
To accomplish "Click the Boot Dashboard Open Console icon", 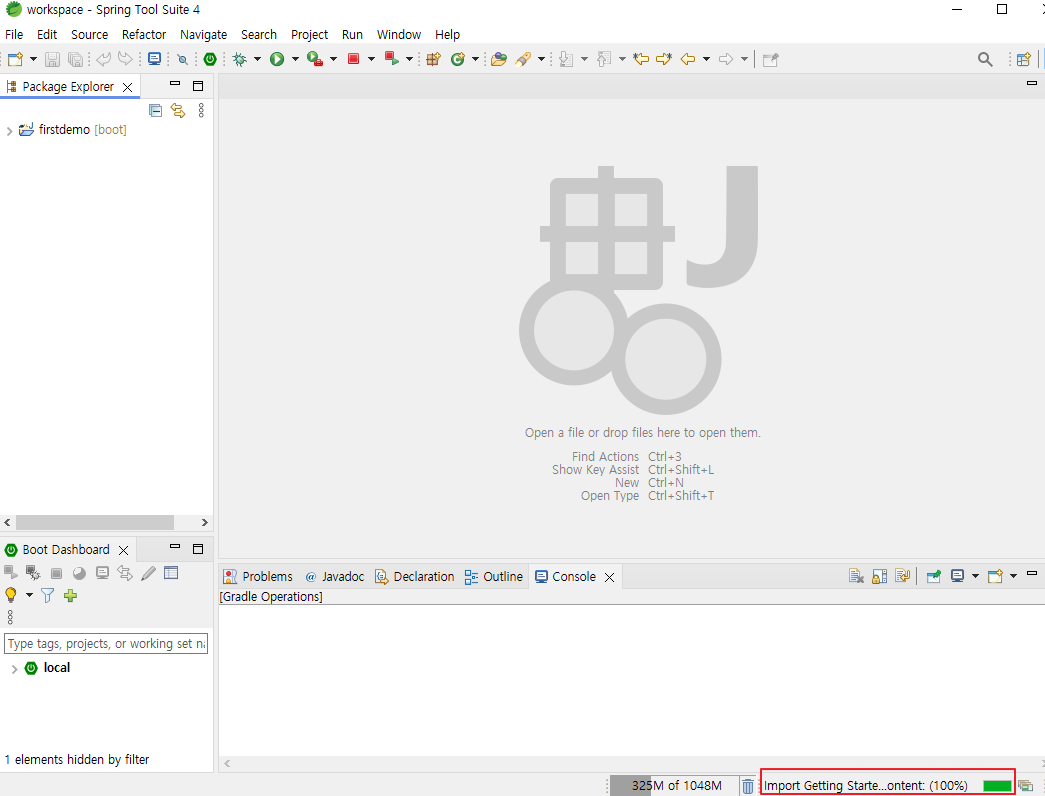I will click(102, 573).
